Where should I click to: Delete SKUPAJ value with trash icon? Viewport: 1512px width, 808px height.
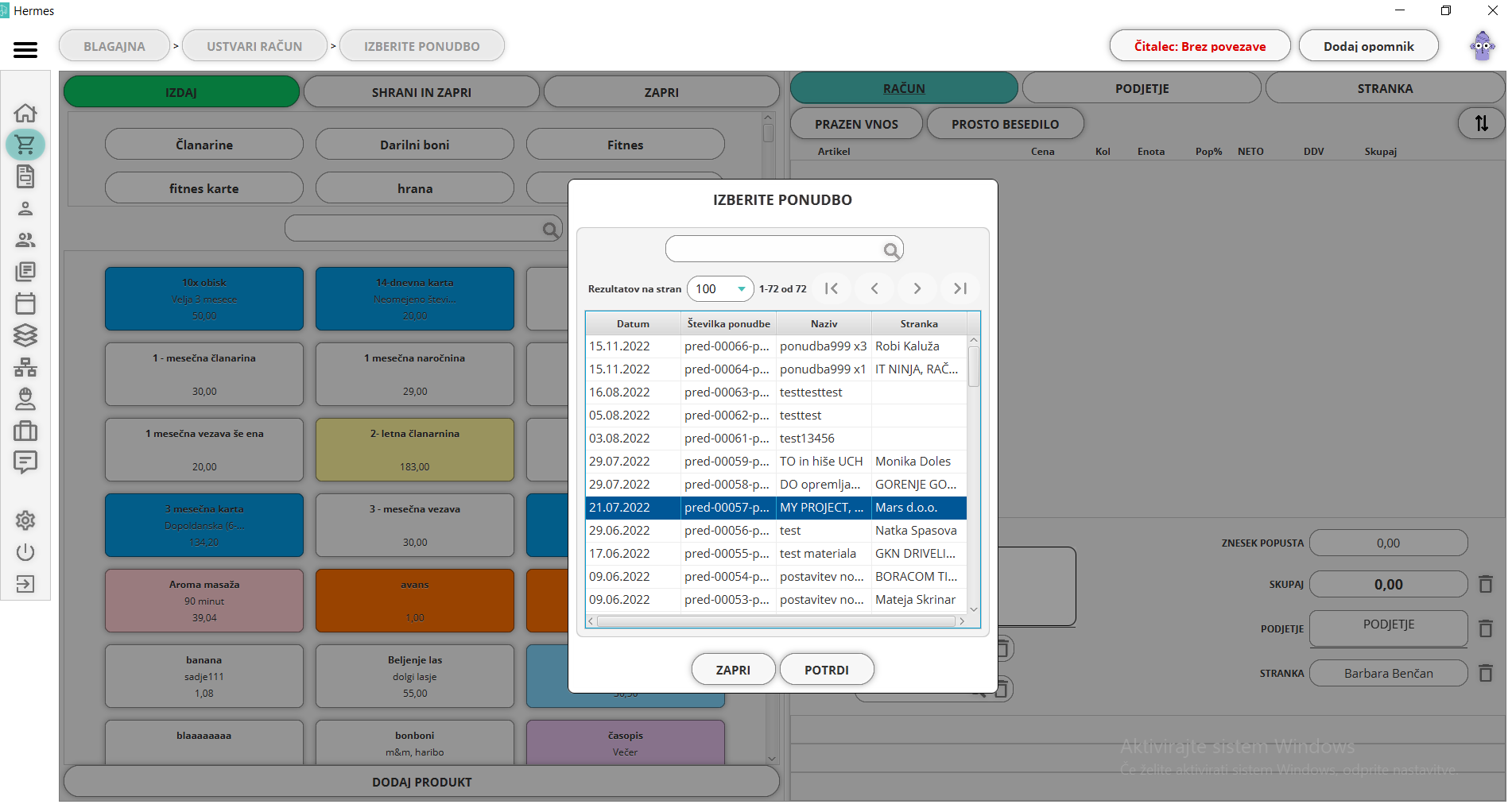pyautogui.click(x=1485, y=584)
